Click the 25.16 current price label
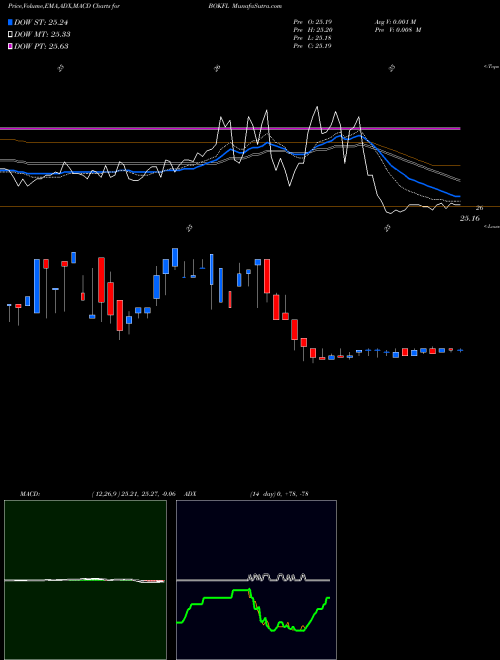The height and width of the screenshot is (660, 500). 469,218
